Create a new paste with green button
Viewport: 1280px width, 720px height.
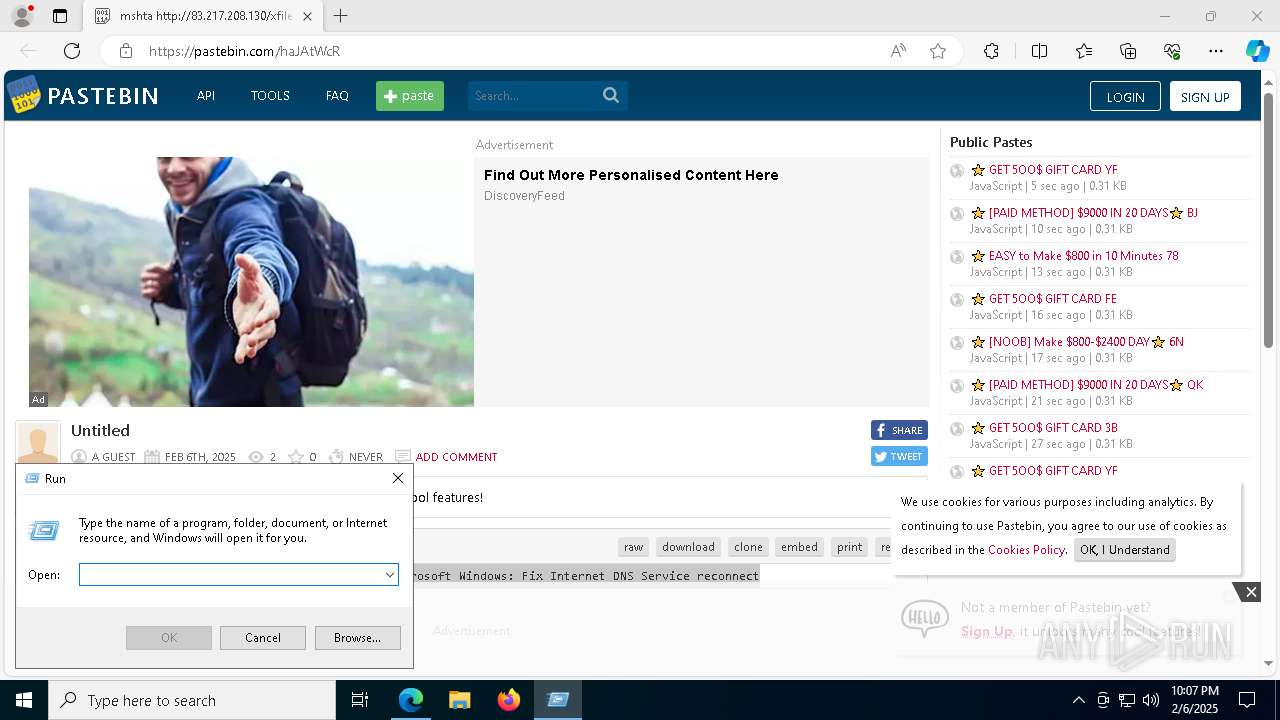[410, 96]
